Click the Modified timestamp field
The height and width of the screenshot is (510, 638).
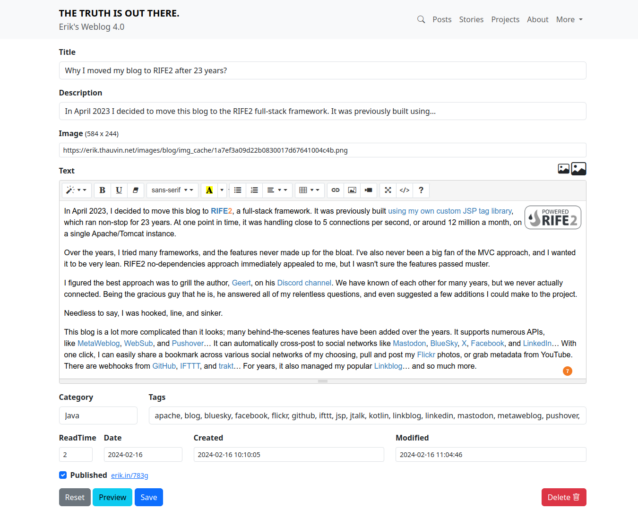(491, 455)
